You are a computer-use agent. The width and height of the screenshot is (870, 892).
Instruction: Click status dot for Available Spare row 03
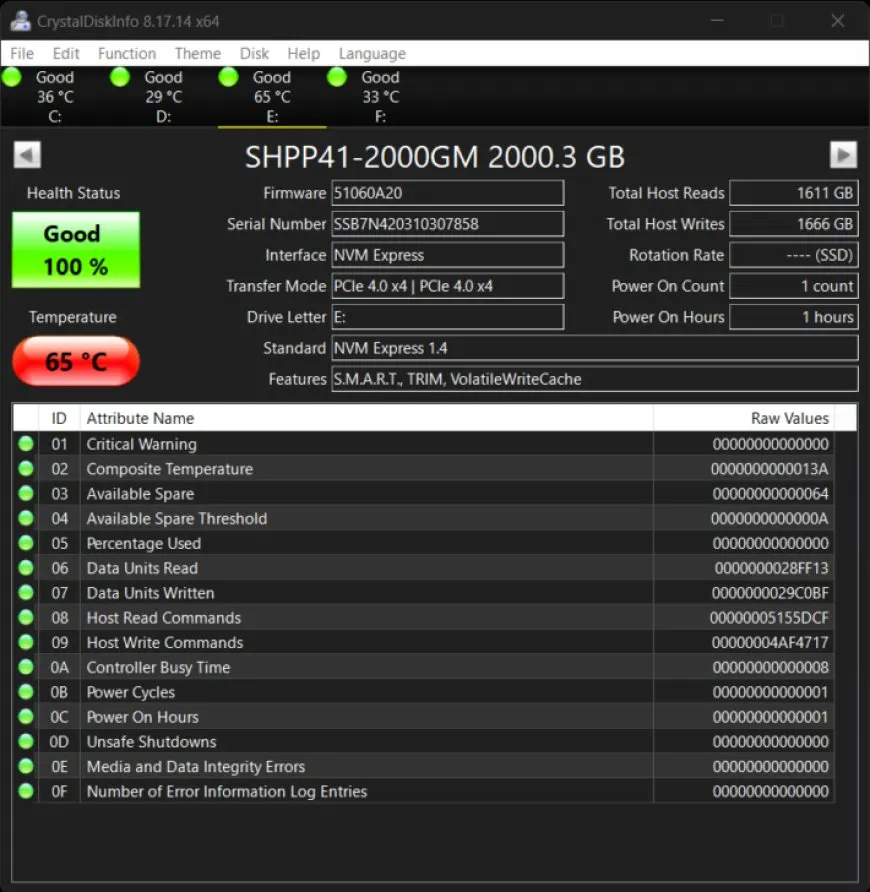pyautogui.click(x=26, y=493)
